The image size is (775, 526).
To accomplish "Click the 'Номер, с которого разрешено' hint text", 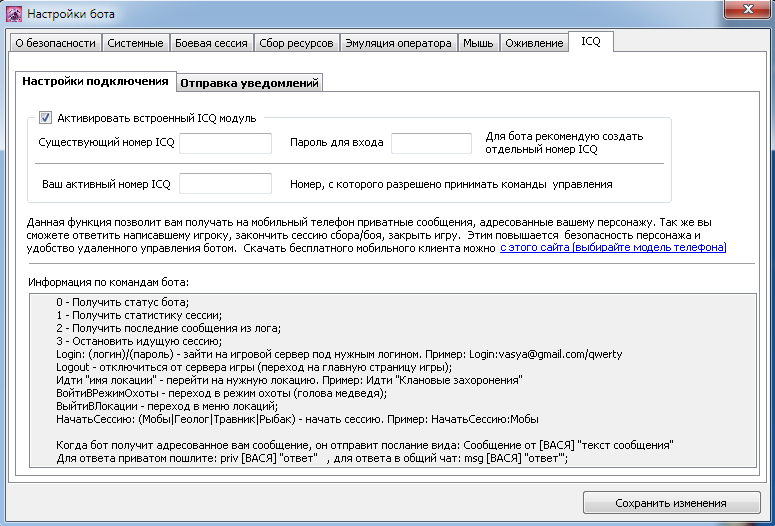I will click(451, 184).
